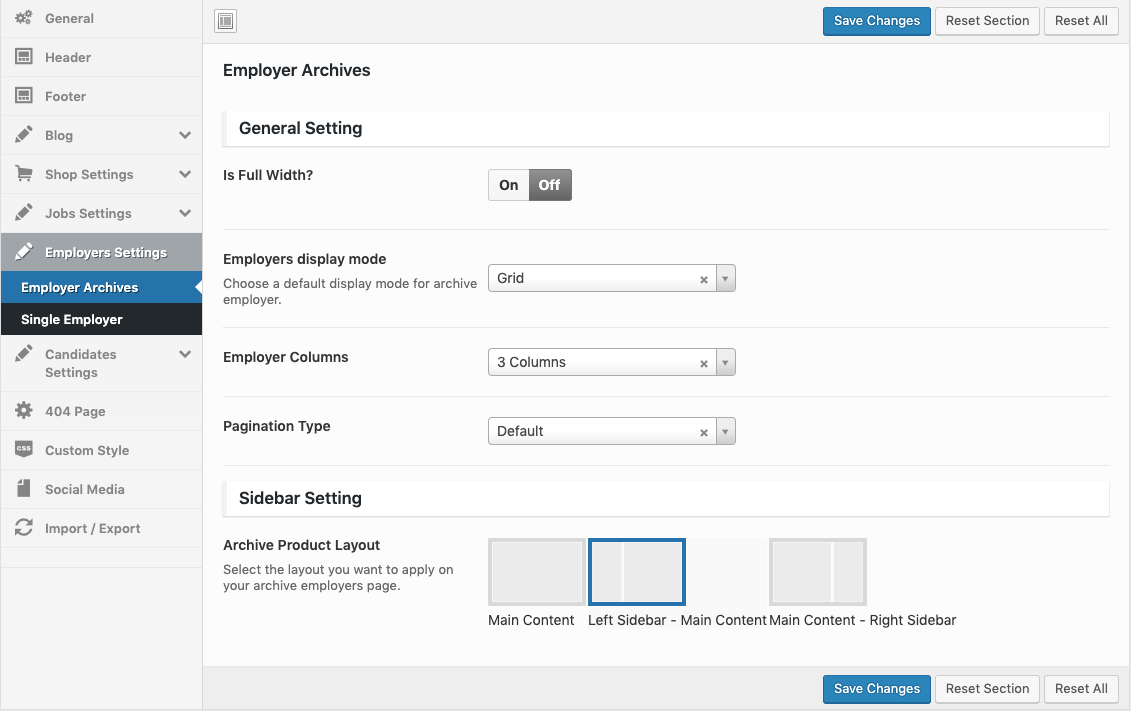
Task: Click the General gears icon in sidebar
Action: tap(24, 18)
